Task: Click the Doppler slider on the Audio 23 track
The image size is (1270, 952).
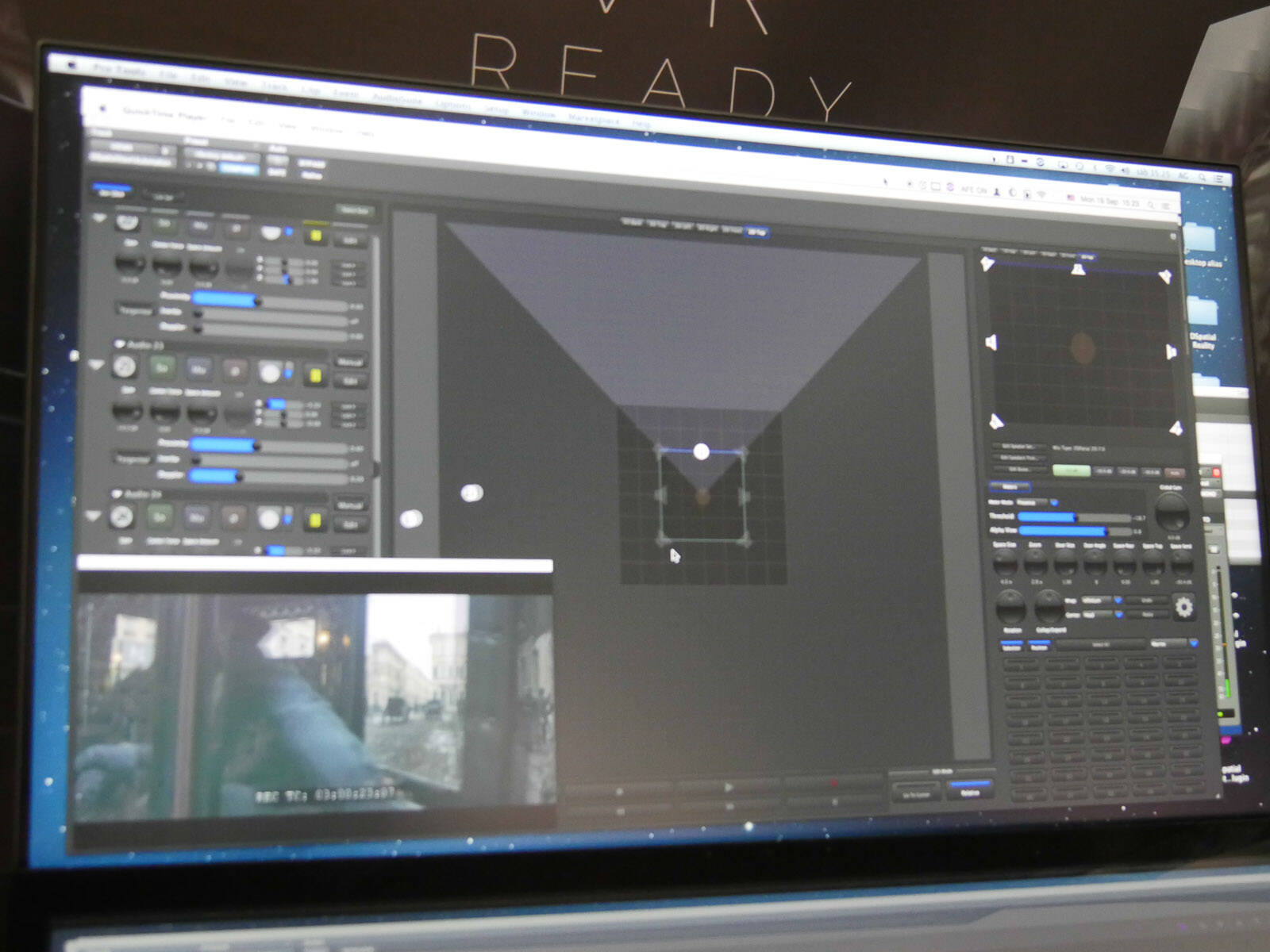Action: 269,476
